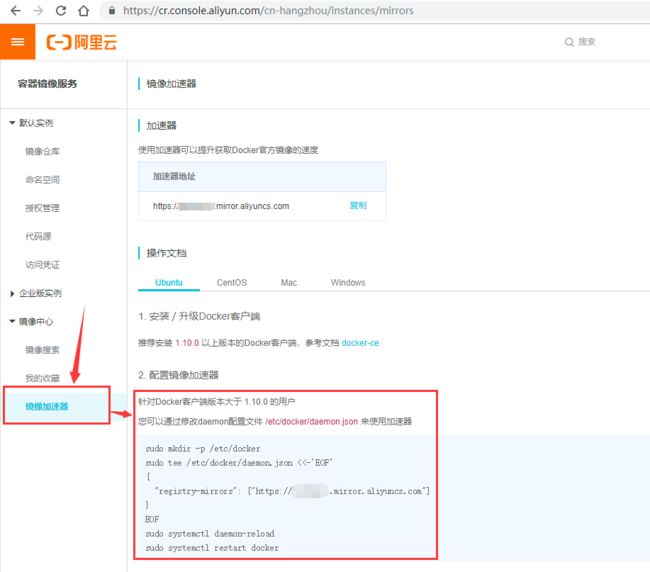Click the 阿里云 logo
Viewport: 650px width, 572px height.
[x=82, y=42]
